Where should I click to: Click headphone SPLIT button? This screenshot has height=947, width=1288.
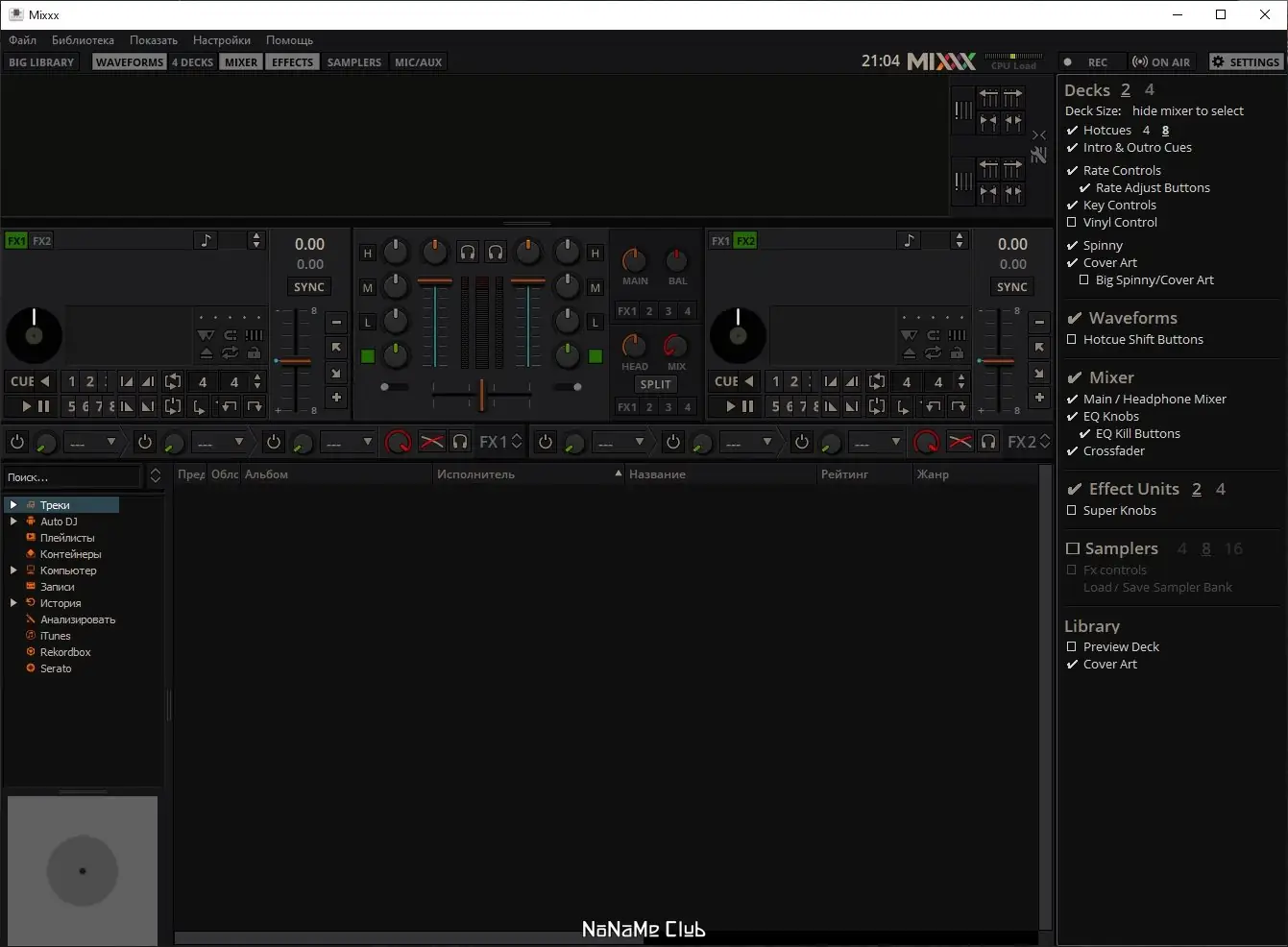[656, 384]
